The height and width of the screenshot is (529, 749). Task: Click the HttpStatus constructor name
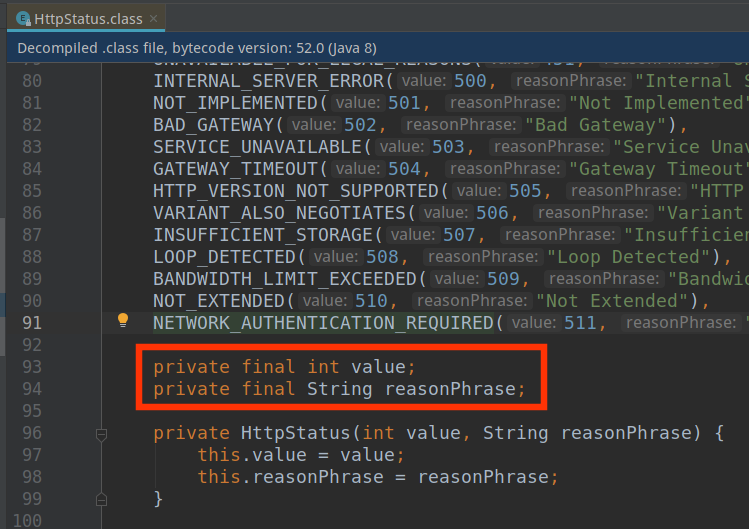(x=297, y=433)
